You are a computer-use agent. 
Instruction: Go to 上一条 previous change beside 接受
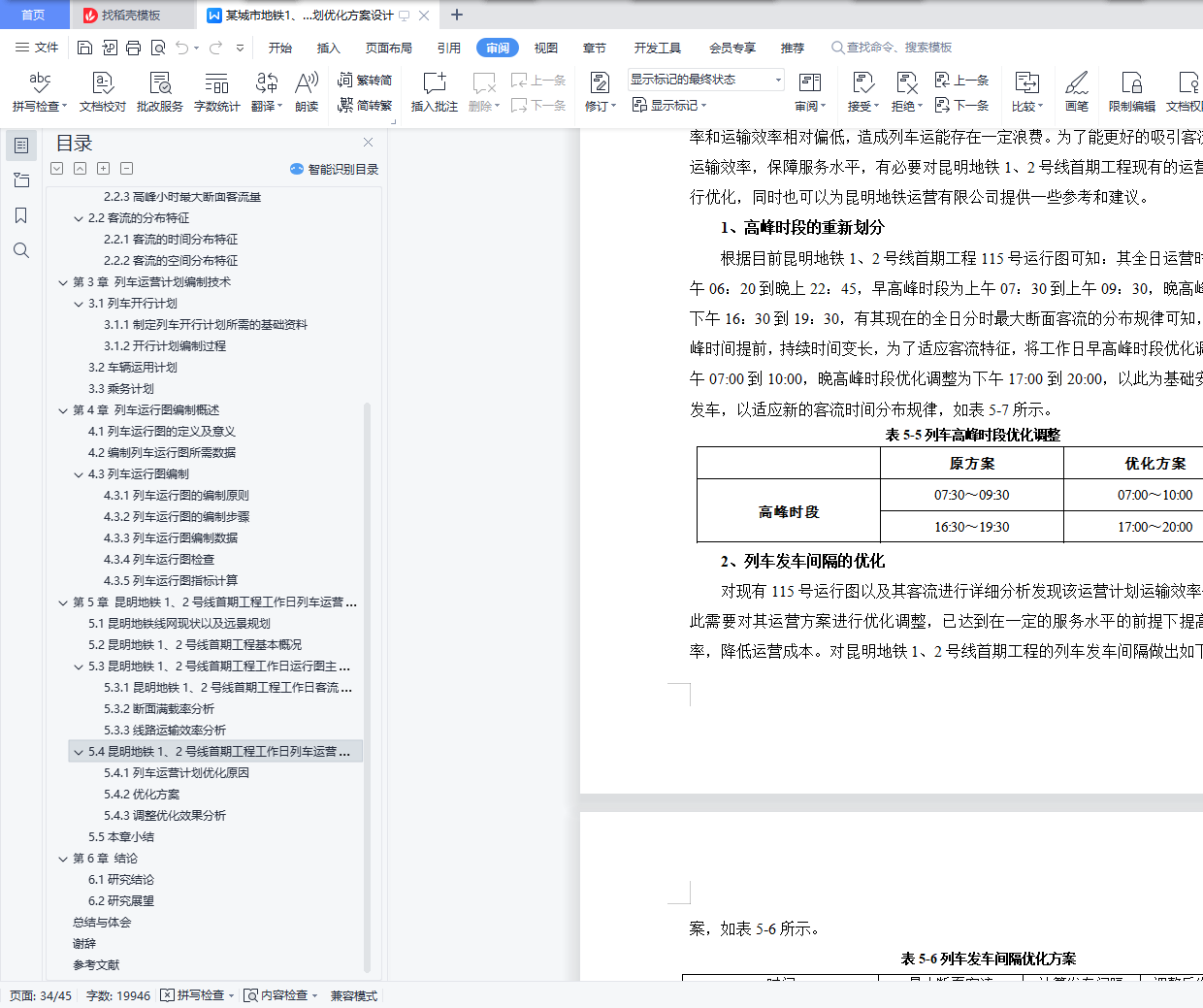961,81
